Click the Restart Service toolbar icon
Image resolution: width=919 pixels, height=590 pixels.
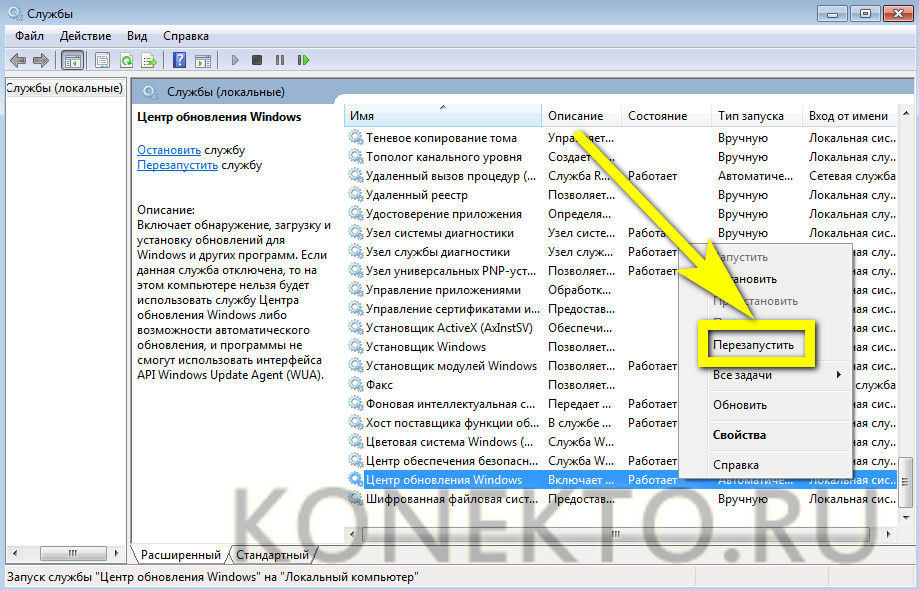[x=303, y=60]
